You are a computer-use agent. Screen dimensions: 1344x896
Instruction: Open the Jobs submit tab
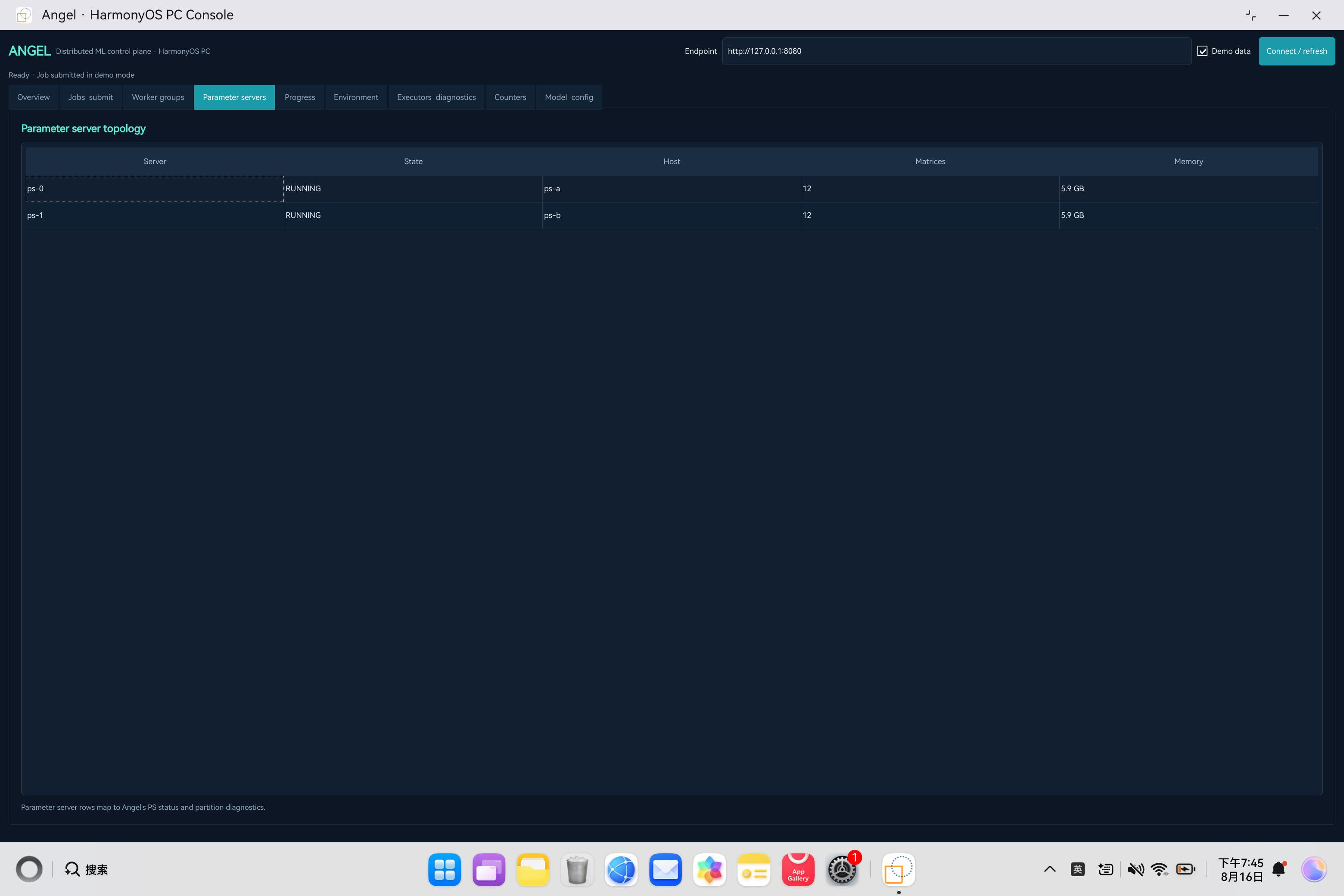click(x=90, y=97)
